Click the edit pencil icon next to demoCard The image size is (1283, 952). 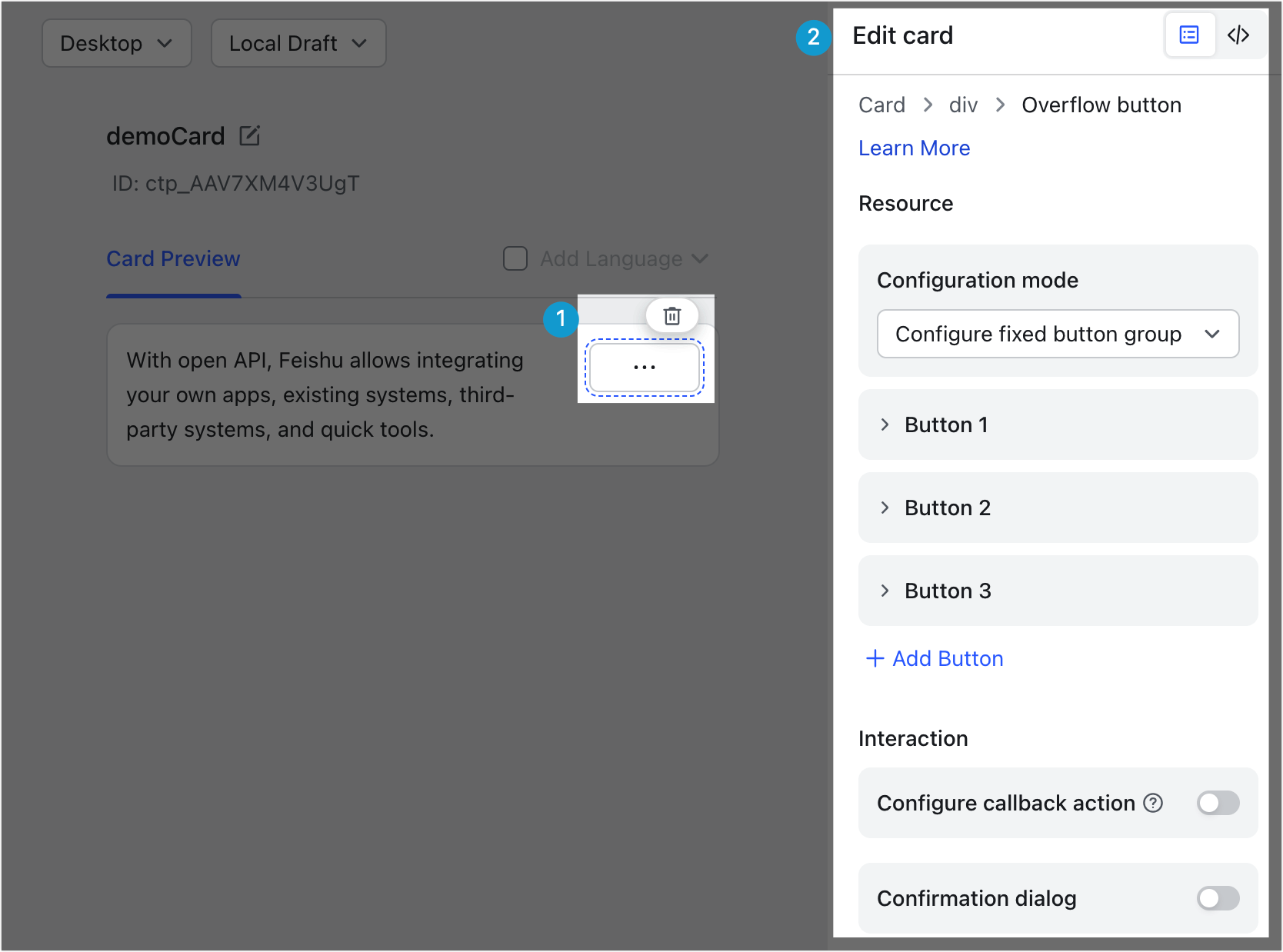tap(250, 136)
